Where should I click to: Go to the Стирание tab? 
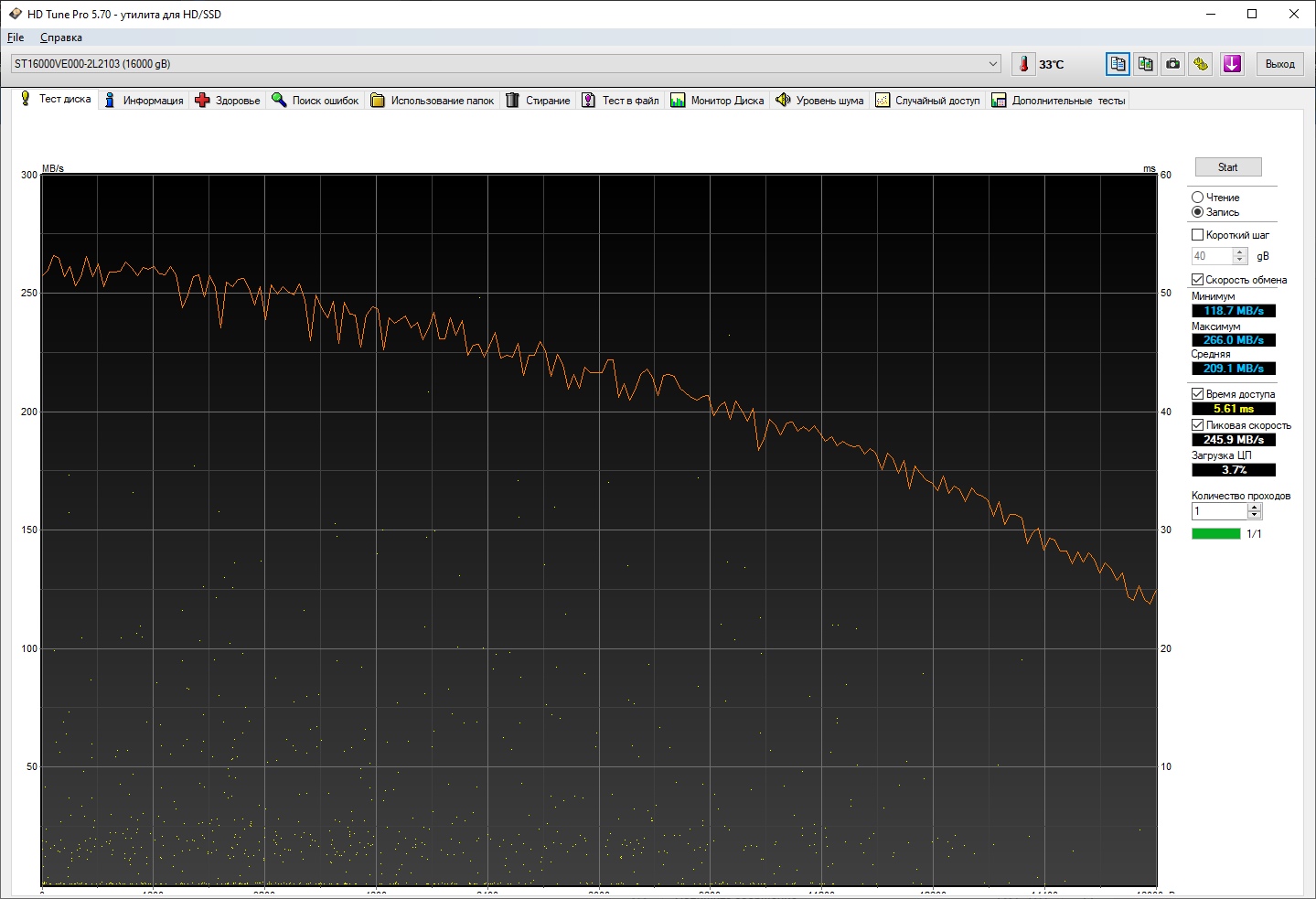(x=538, y=101)
